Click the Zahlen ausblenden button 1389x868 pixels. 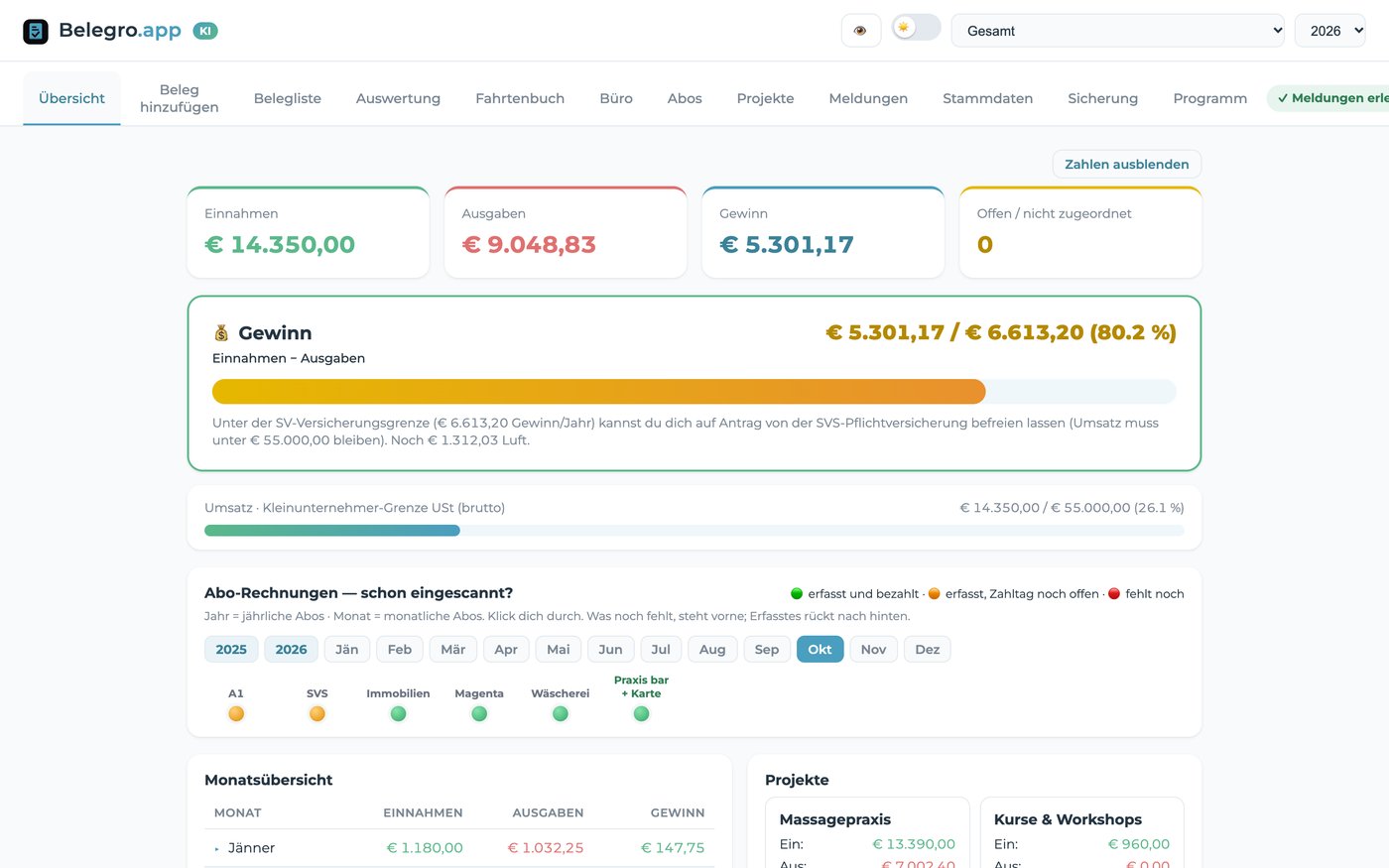pos(1126,164)
